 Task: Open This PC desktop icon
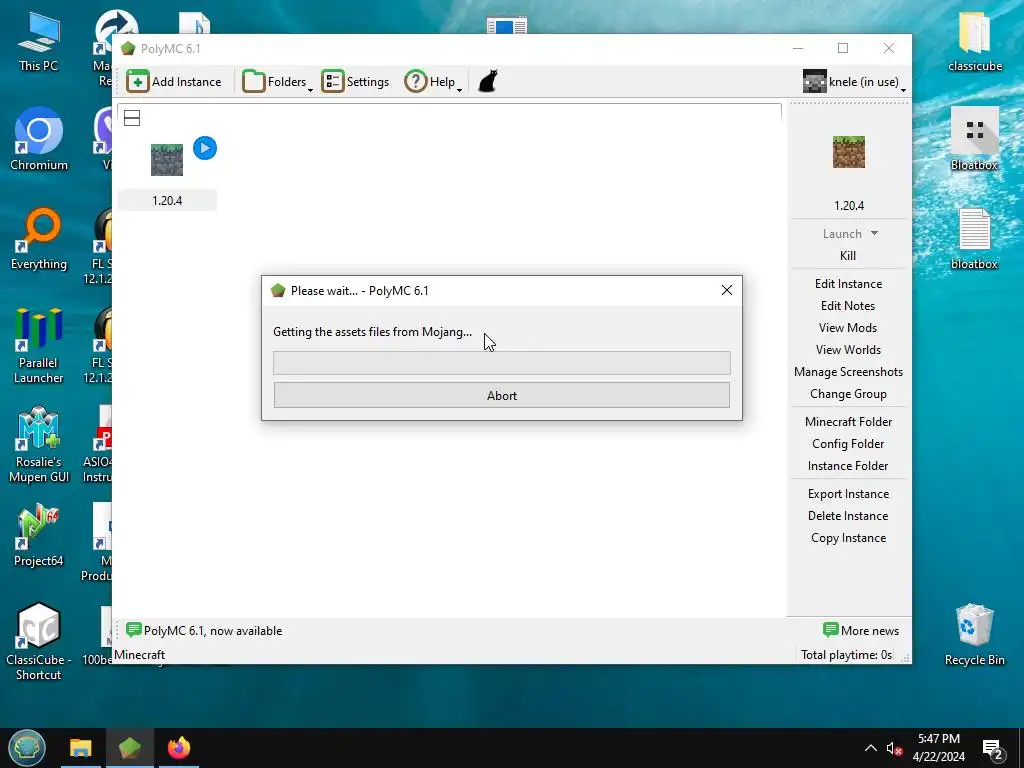coord(39,43)
